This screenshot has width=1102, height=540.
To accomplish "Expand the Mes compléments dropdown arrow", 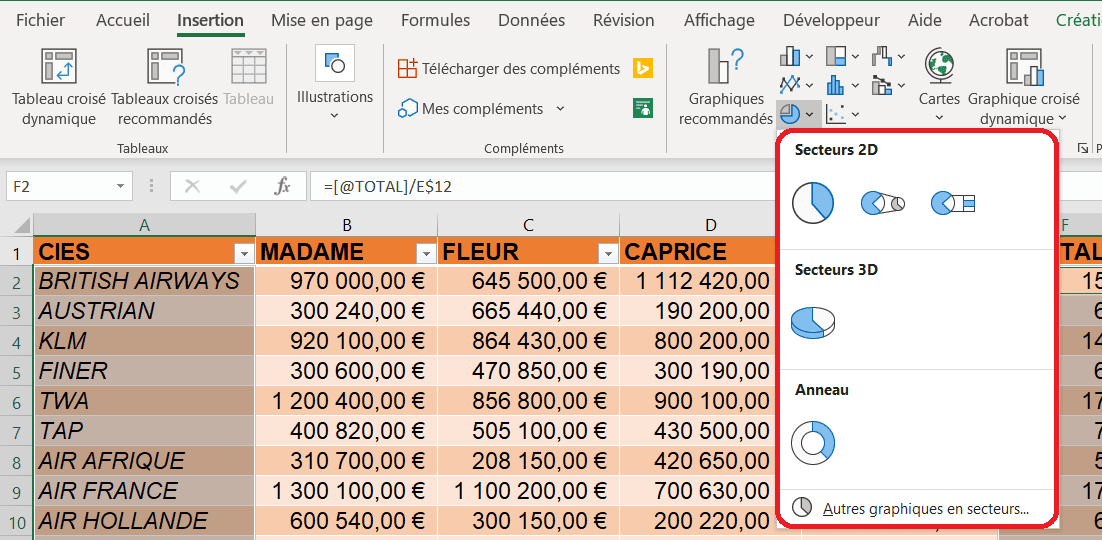I will click(x=560, y=109).
